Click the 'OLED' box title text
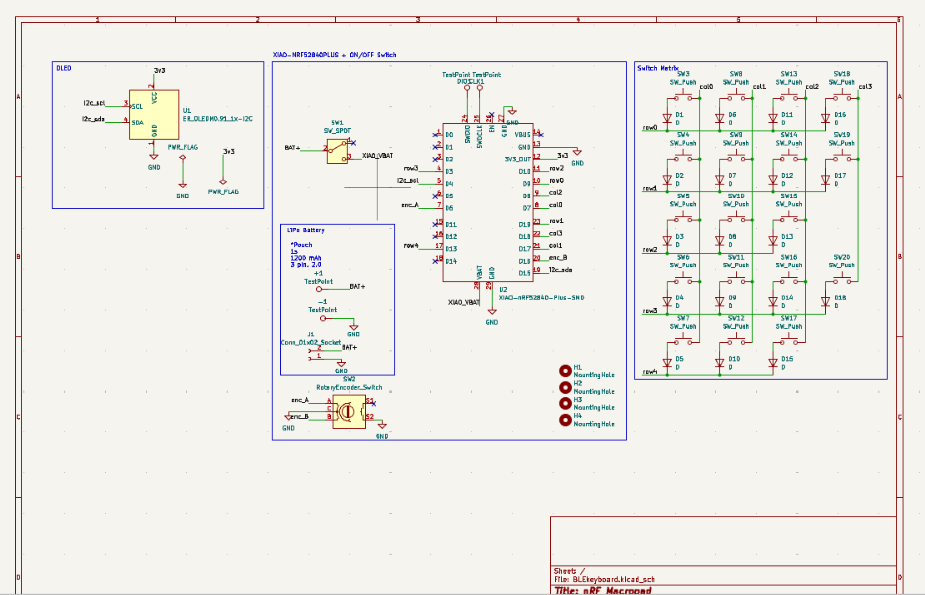This screenshot has width=925, height=595. 64,68
